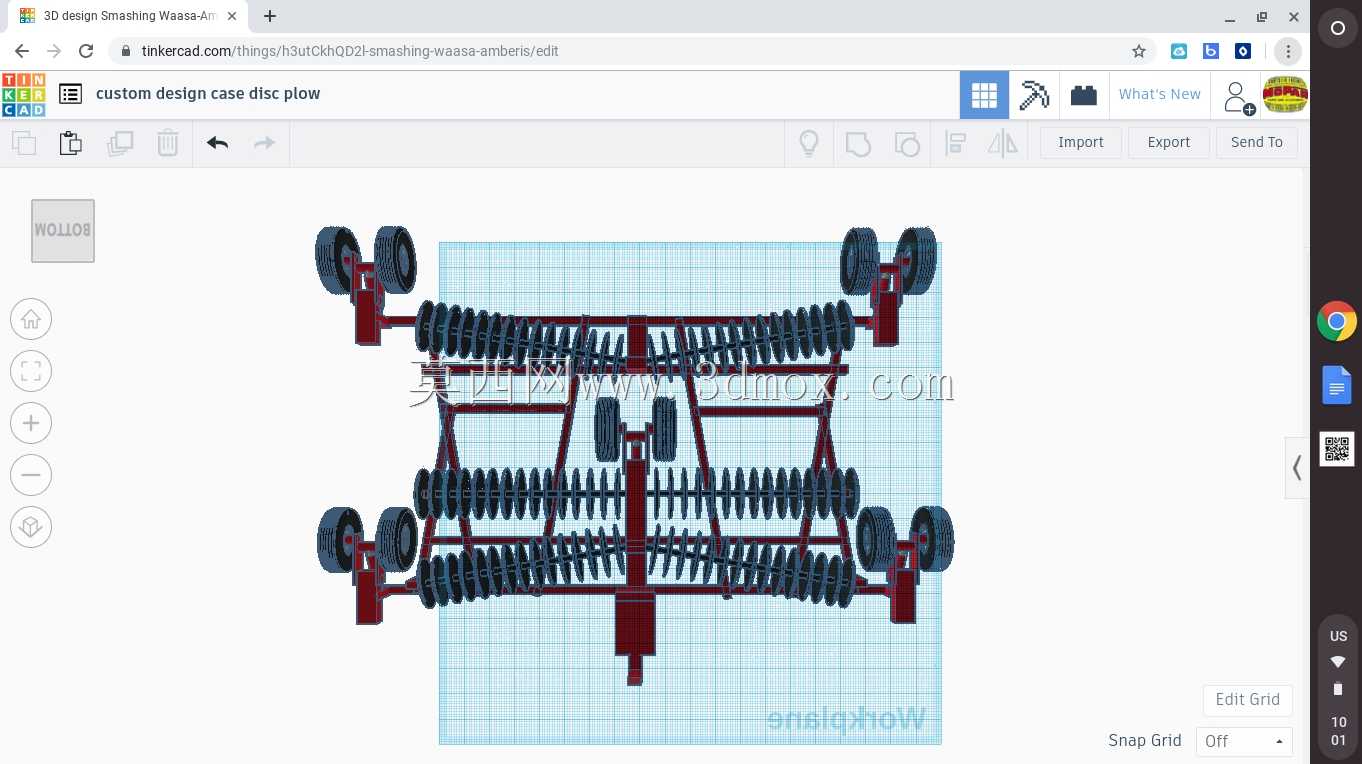Click the Delete trash icon
The height and width of the screenshot is (764, 1362).
click(x=168, y=143)
